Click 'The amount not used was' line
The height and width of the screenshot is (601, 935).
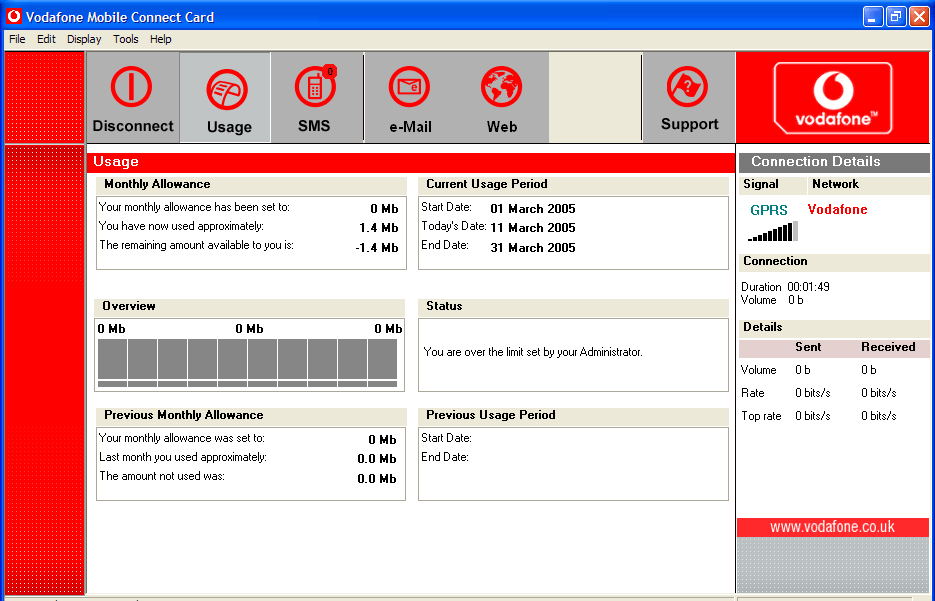click(x=162, y=476)
